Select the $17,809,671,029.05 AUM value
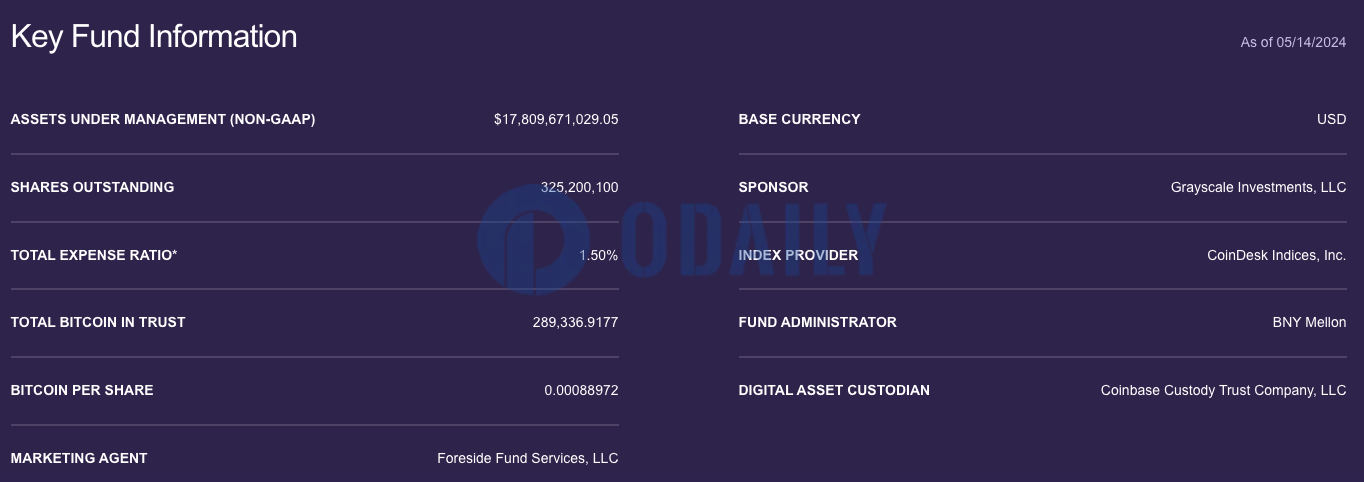The width and height of the screenshot is (1364, 482). [x=556, y=119]
